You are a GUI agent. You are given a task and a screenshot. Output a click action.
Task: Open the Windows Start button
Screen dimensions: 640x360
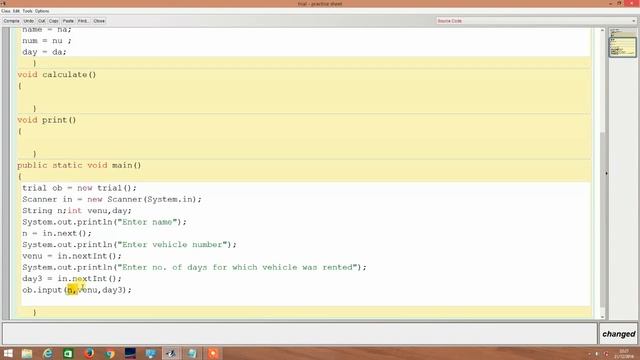click(8, 353)
